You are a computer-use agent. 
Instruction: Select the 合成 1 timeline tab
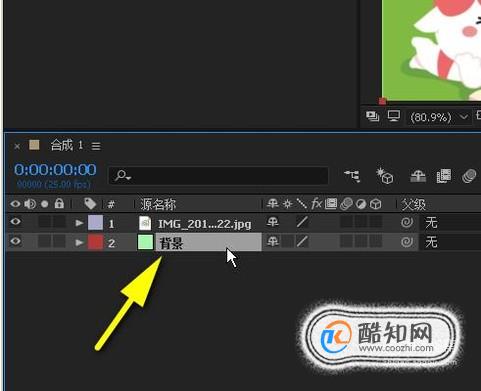[66, 145]
